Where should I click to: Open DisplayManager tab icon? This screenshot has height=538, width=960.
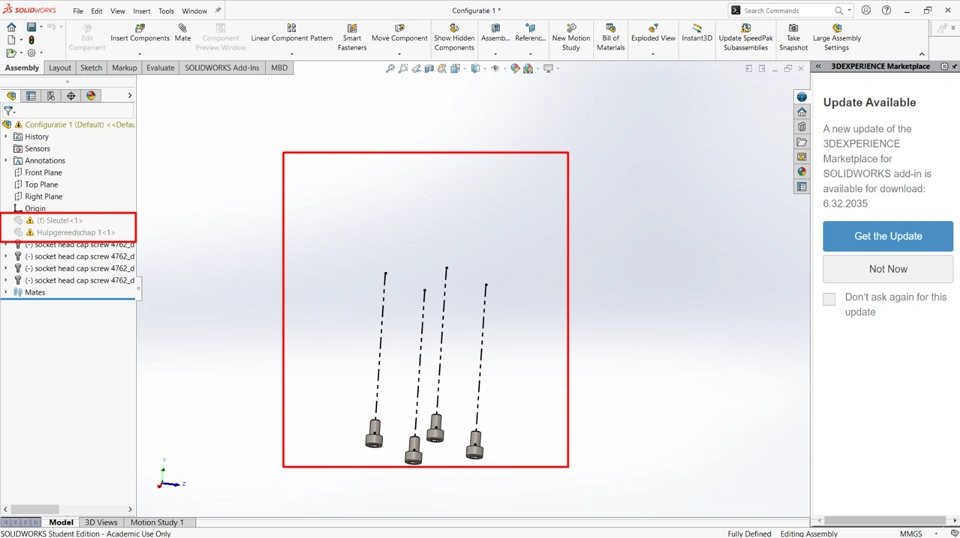(91, 95)
